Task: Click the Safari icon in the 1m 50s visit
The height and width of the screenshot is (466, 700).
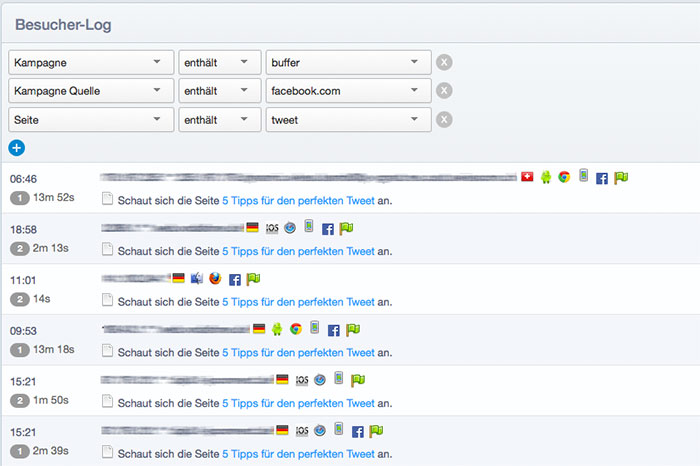Action: tap(320, 380)
